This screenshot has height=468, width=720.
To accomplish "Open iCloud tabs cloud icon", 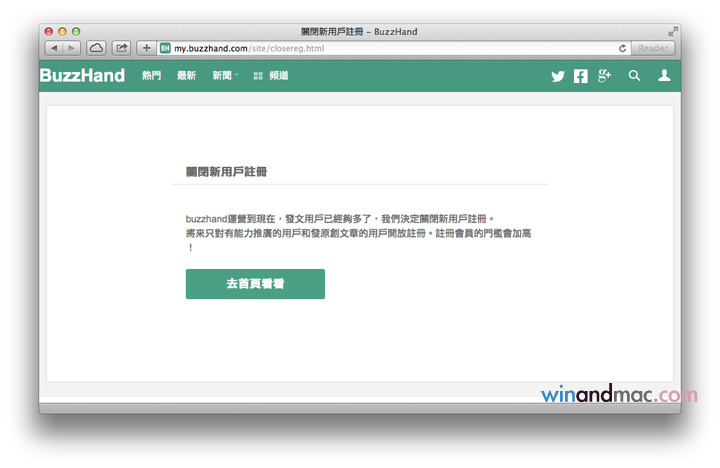I will click(x=97, y=48).
